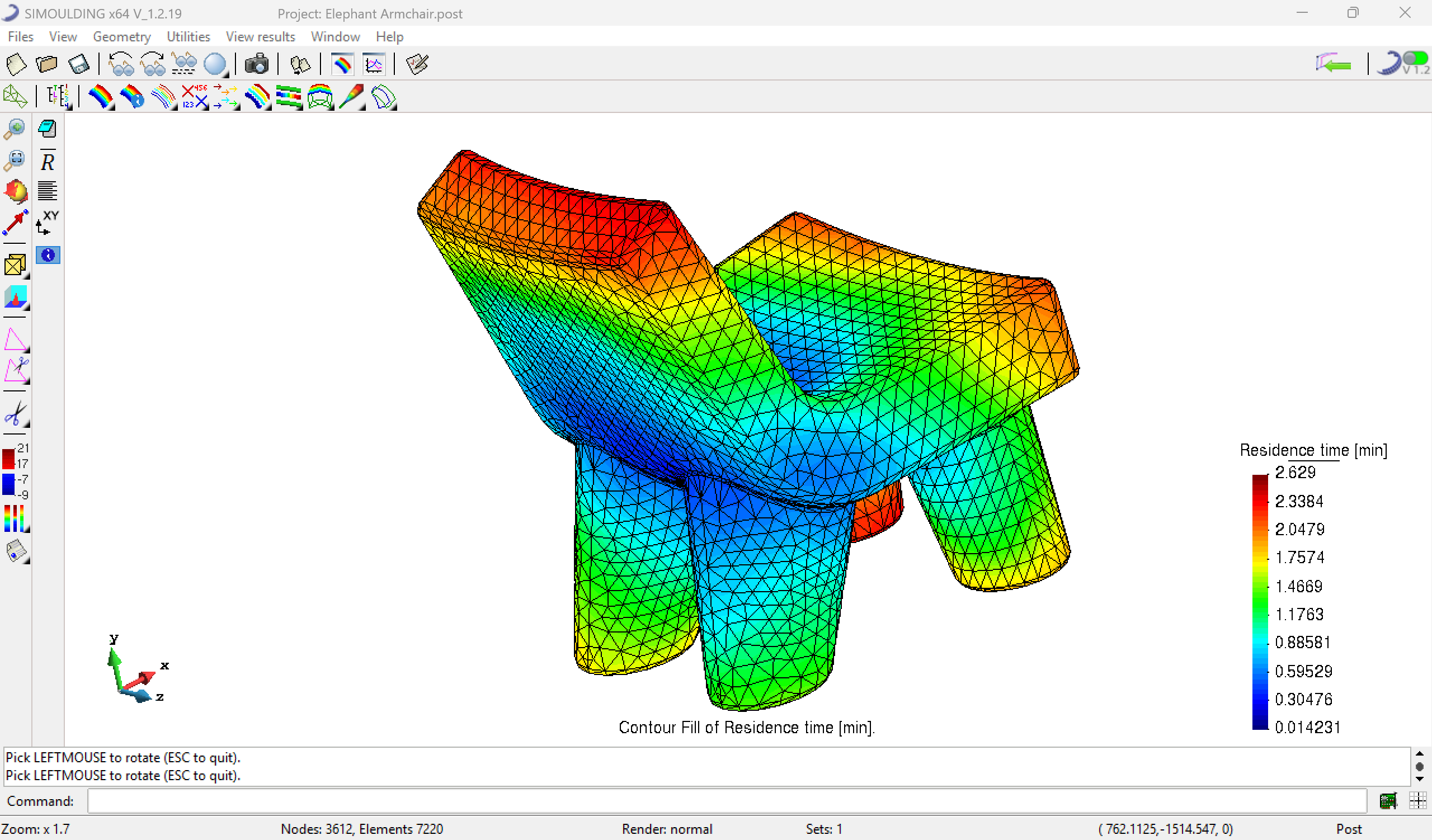The width and height of the screenshot is (1432, 840).
Task: Open the Window menu
Action: click(335, 37)
